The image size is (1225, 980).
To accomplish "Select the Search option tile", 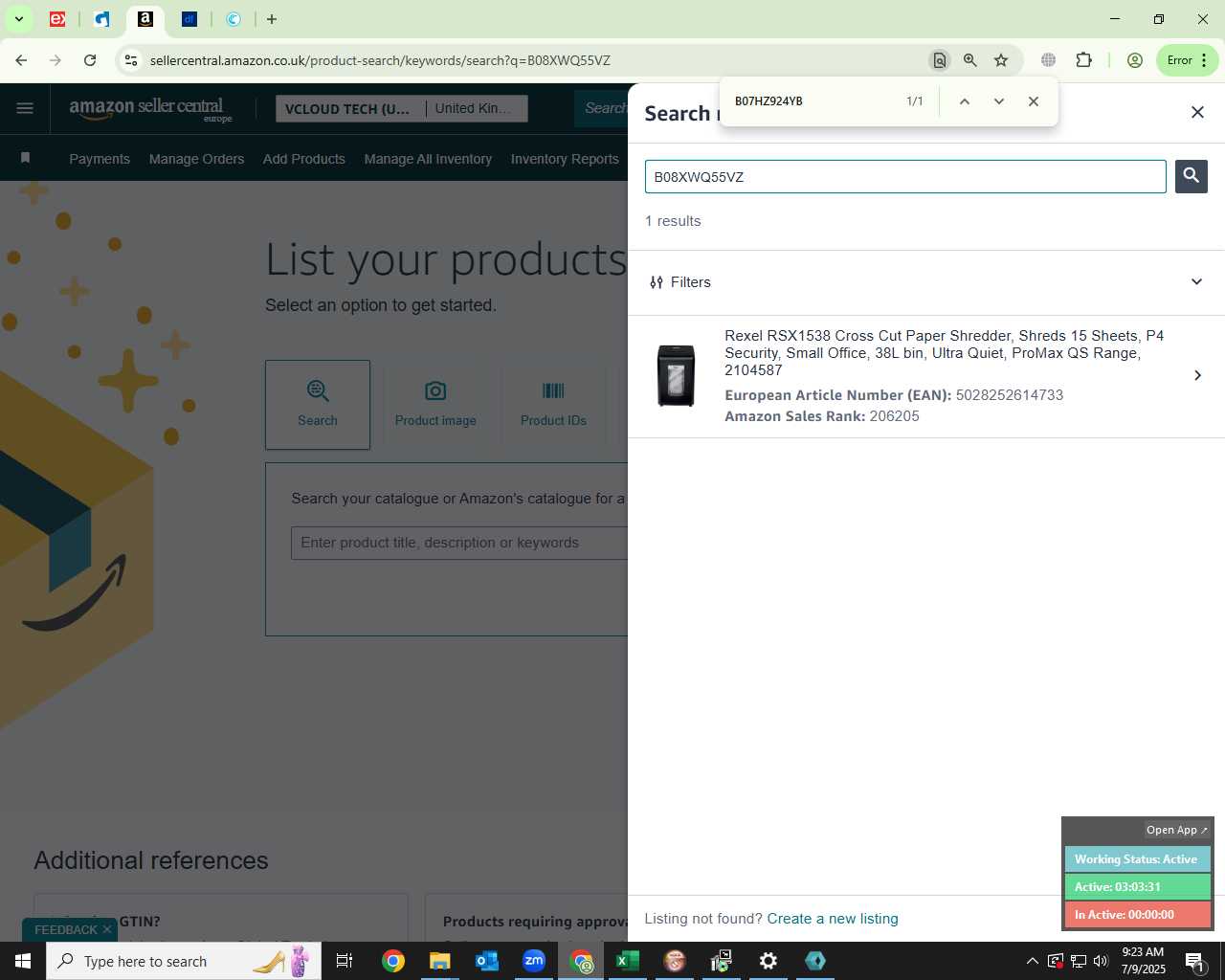I will (318, 405).
